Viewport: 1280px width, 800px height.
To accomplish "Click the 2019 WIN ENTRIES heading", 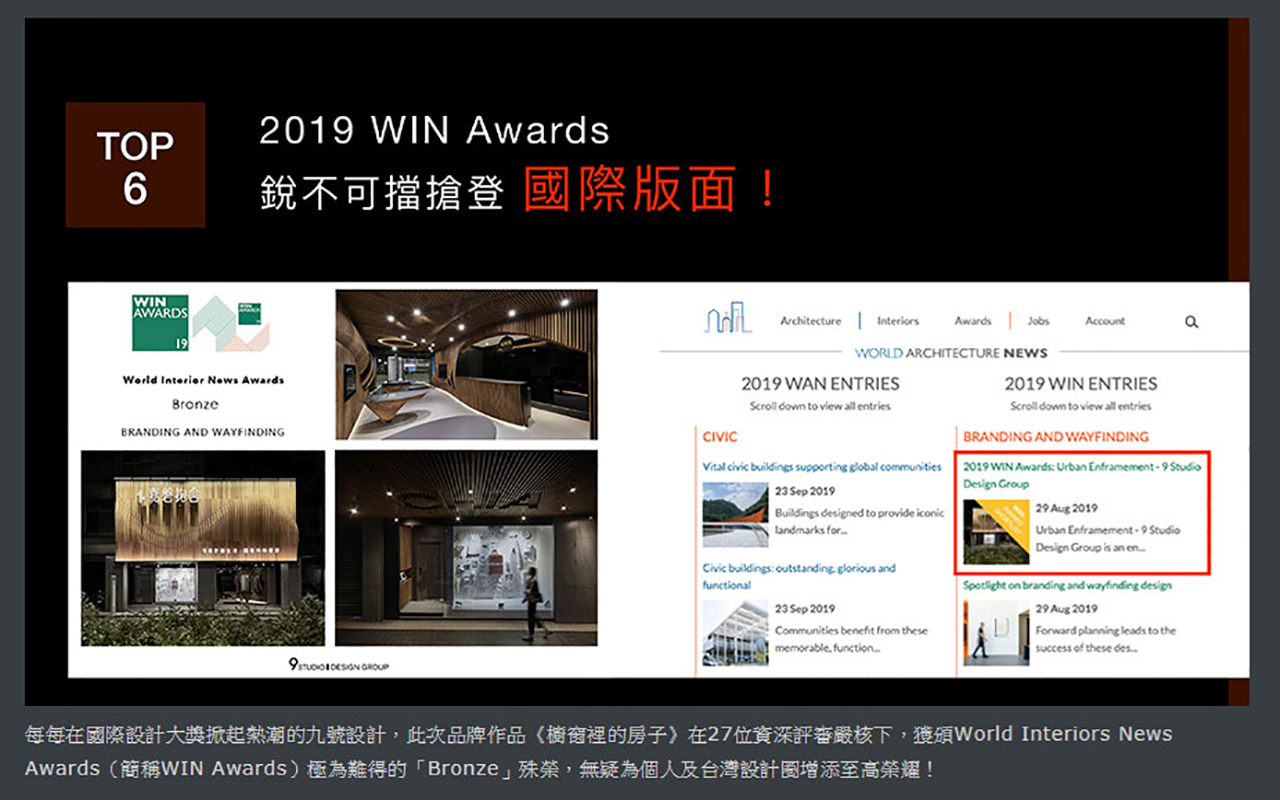I will click(1081, 384).
